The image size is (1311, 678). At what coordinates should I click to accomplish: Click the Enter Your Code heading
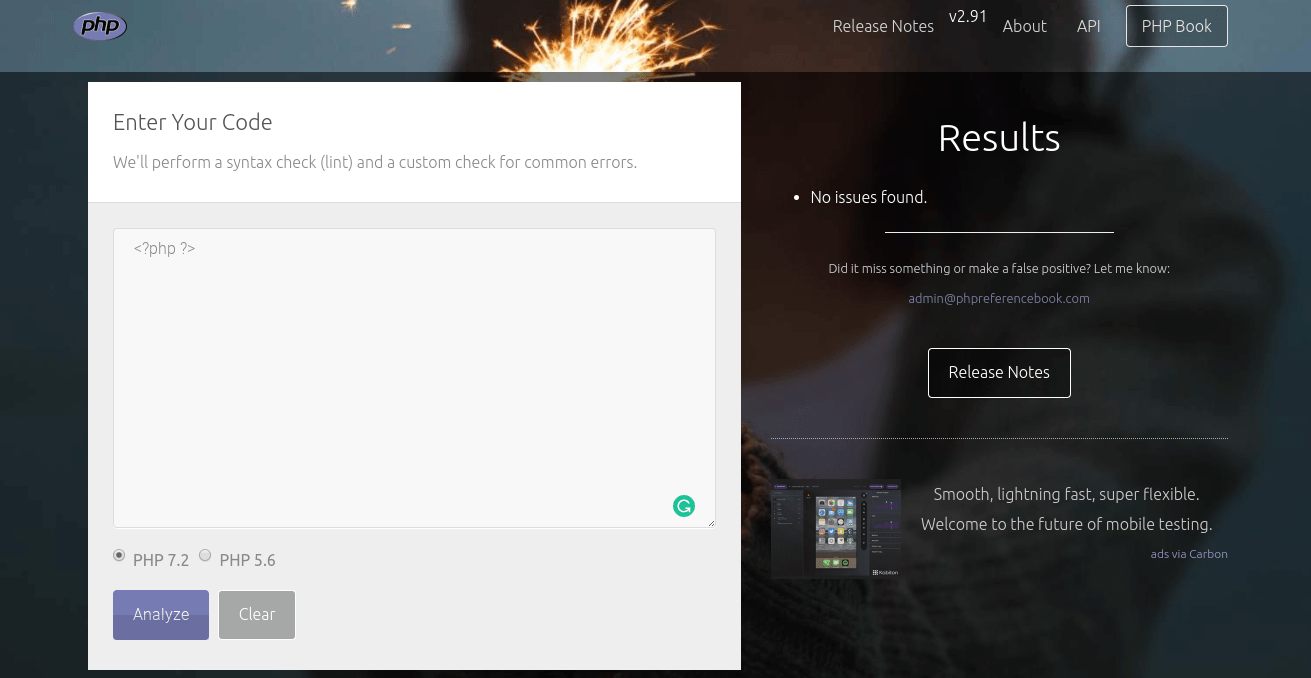[x=192, y=122]
